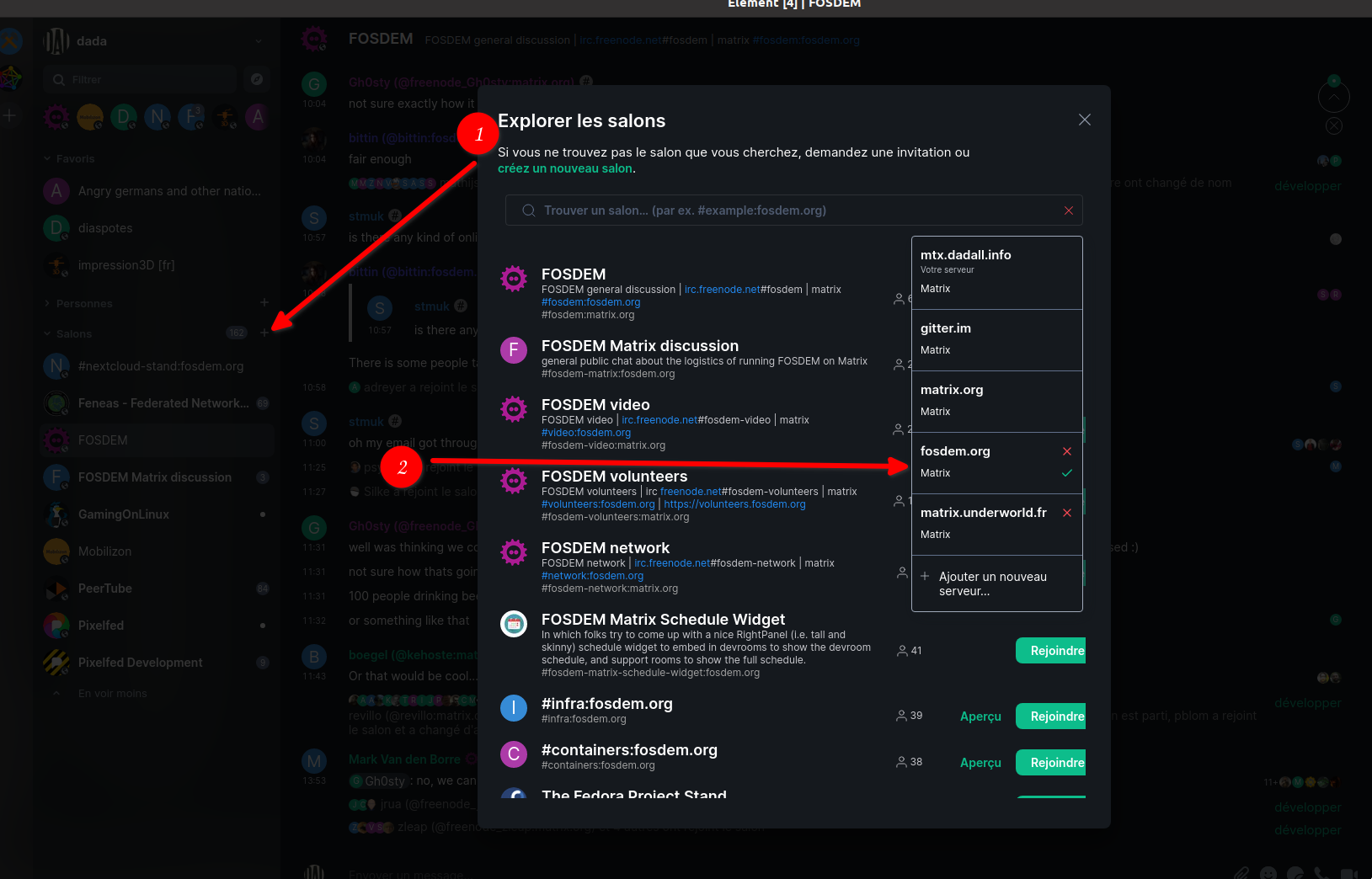The width and height of the screenshot is (1372, 879).
Task: Join the #infra:fosdem.org room
Action: point(1051,717)
